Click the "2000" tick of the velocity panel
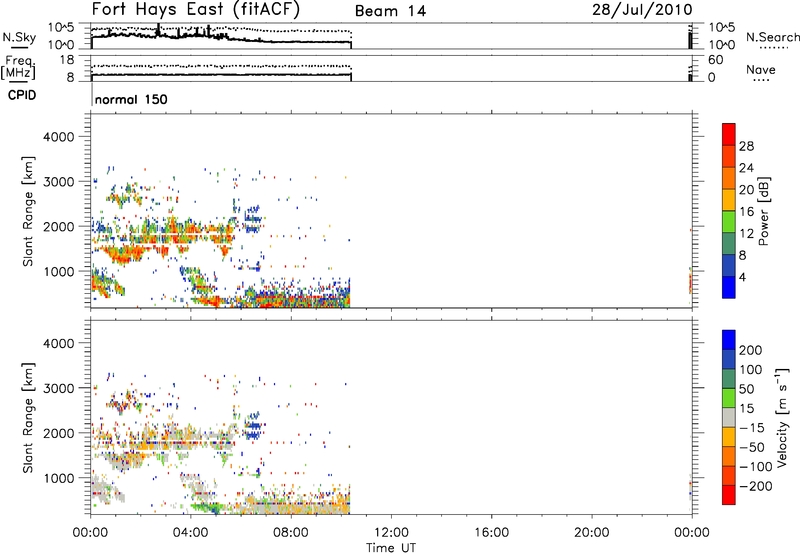 click(x=58, y=433)
